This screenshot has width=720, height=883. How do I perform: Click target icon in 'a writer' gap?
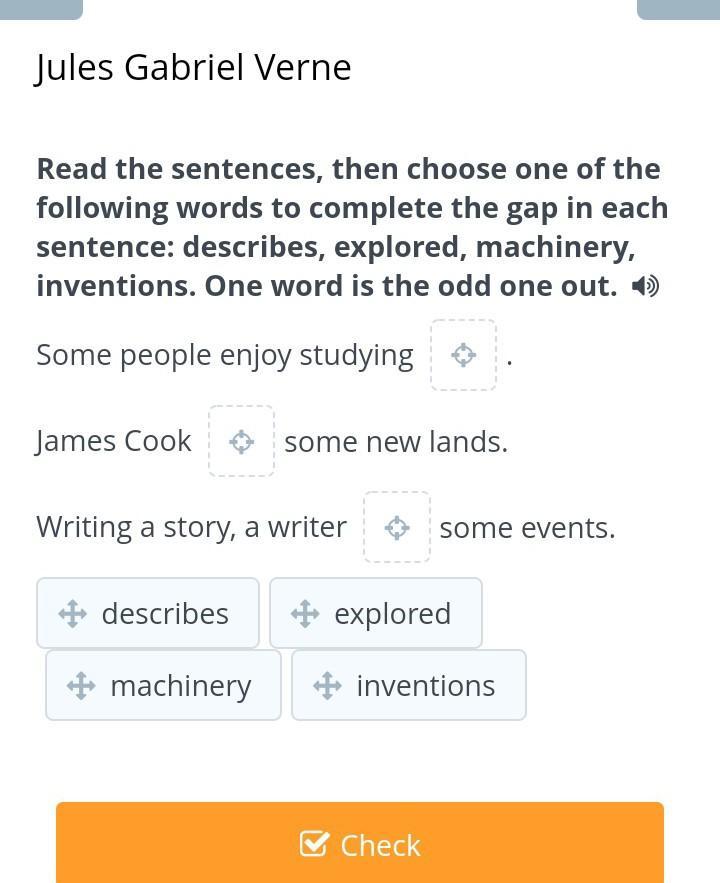[x=397, y=527]
